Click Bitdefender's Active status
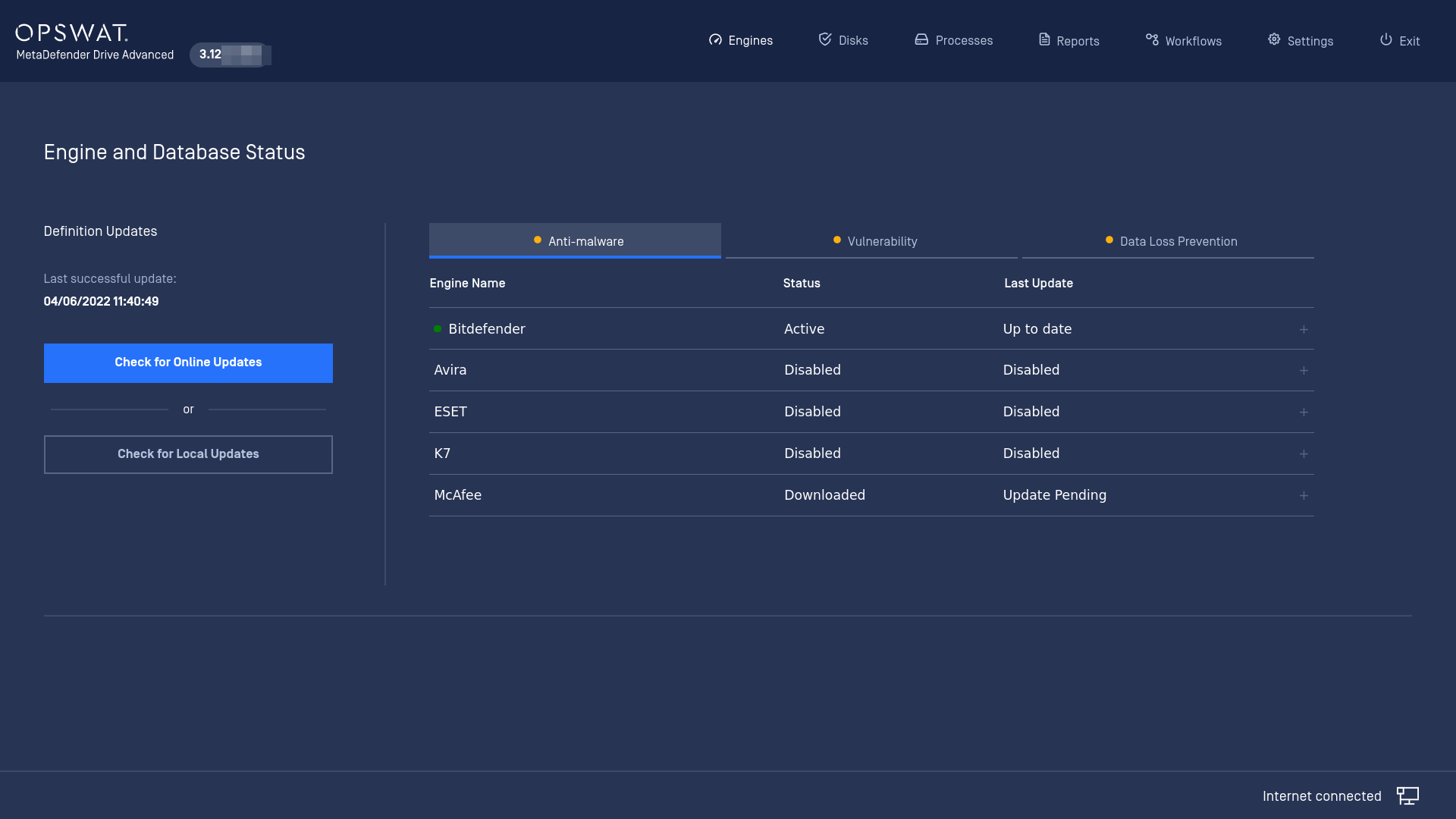This screenshot has width=1456, height=819. tap(804, 328)
